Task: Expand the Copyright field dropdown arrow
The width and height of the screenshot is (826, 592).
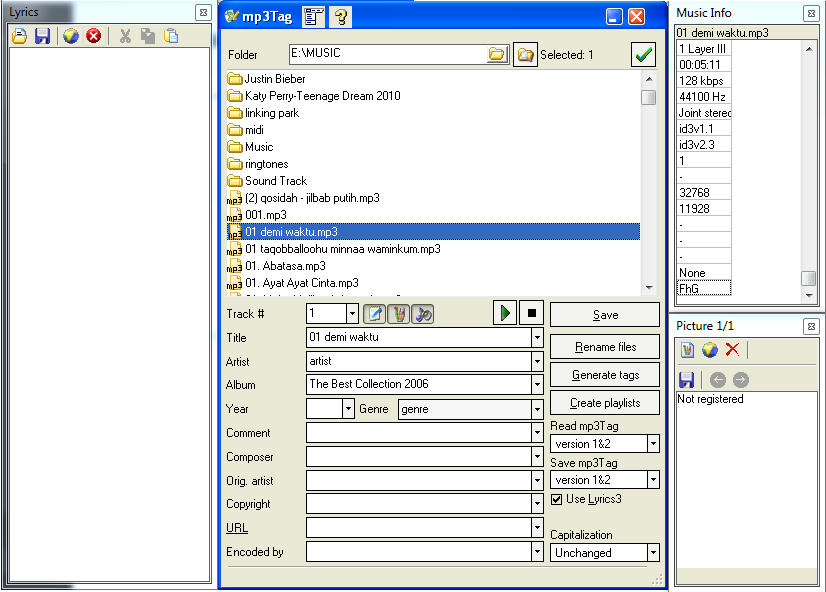Action: point(537,504)
